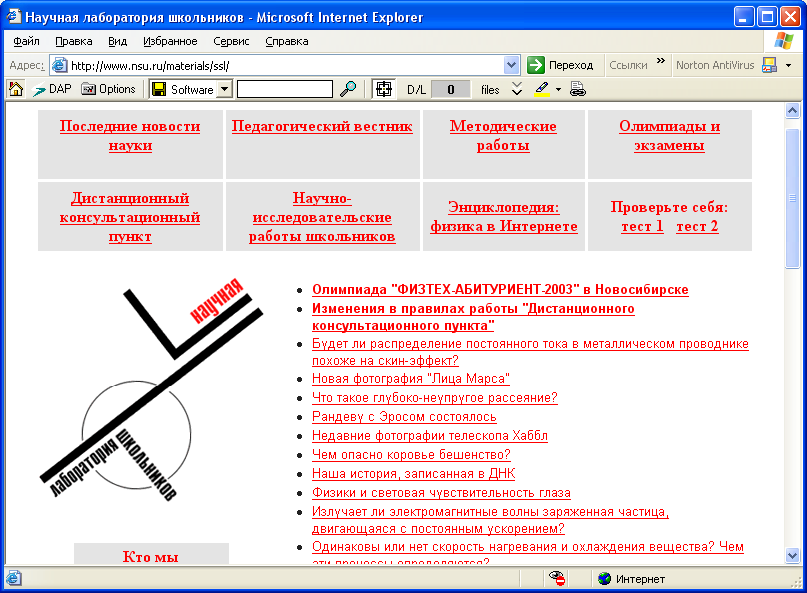Click the Internet Explorer title bar icon
Screen dimensions: 807x593
[x=13, y=16]
